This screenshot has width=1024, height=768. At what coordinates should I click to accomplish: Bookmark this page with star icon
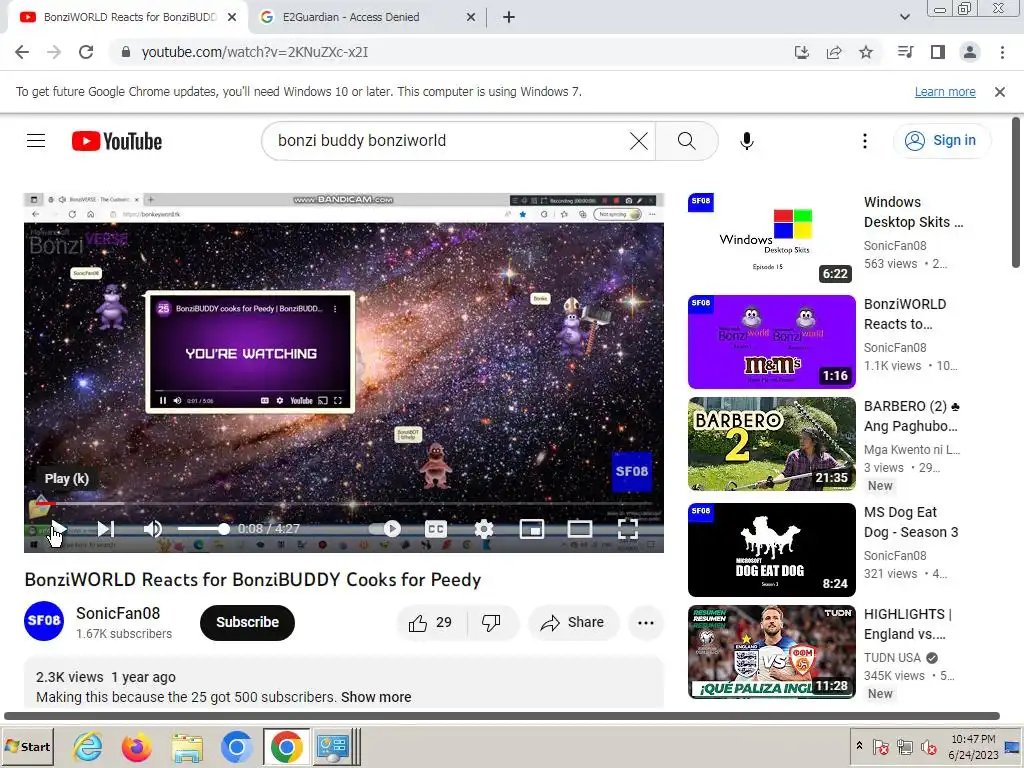866,52
